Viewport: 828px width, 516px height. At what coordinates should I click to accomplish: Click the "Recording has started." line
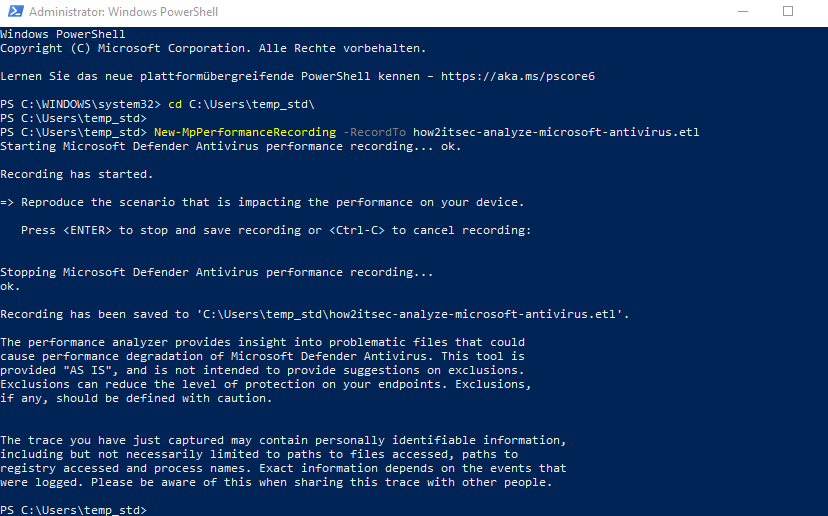pyautogui.click(x=77, y=174)
